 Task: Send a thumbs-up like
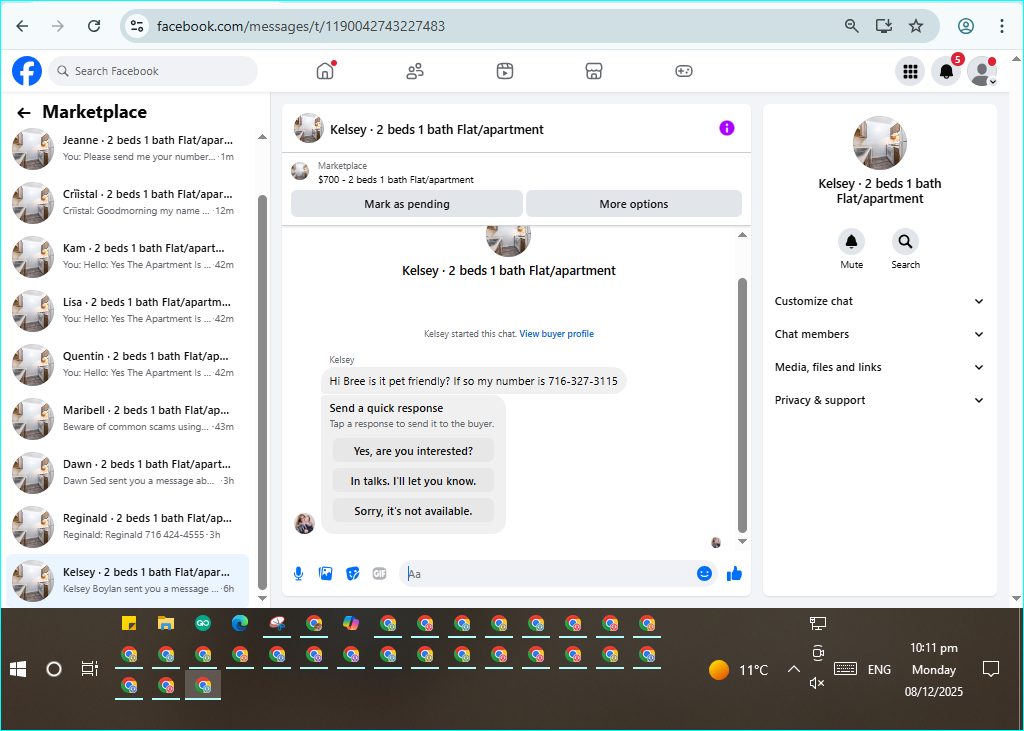pos(734,574)
